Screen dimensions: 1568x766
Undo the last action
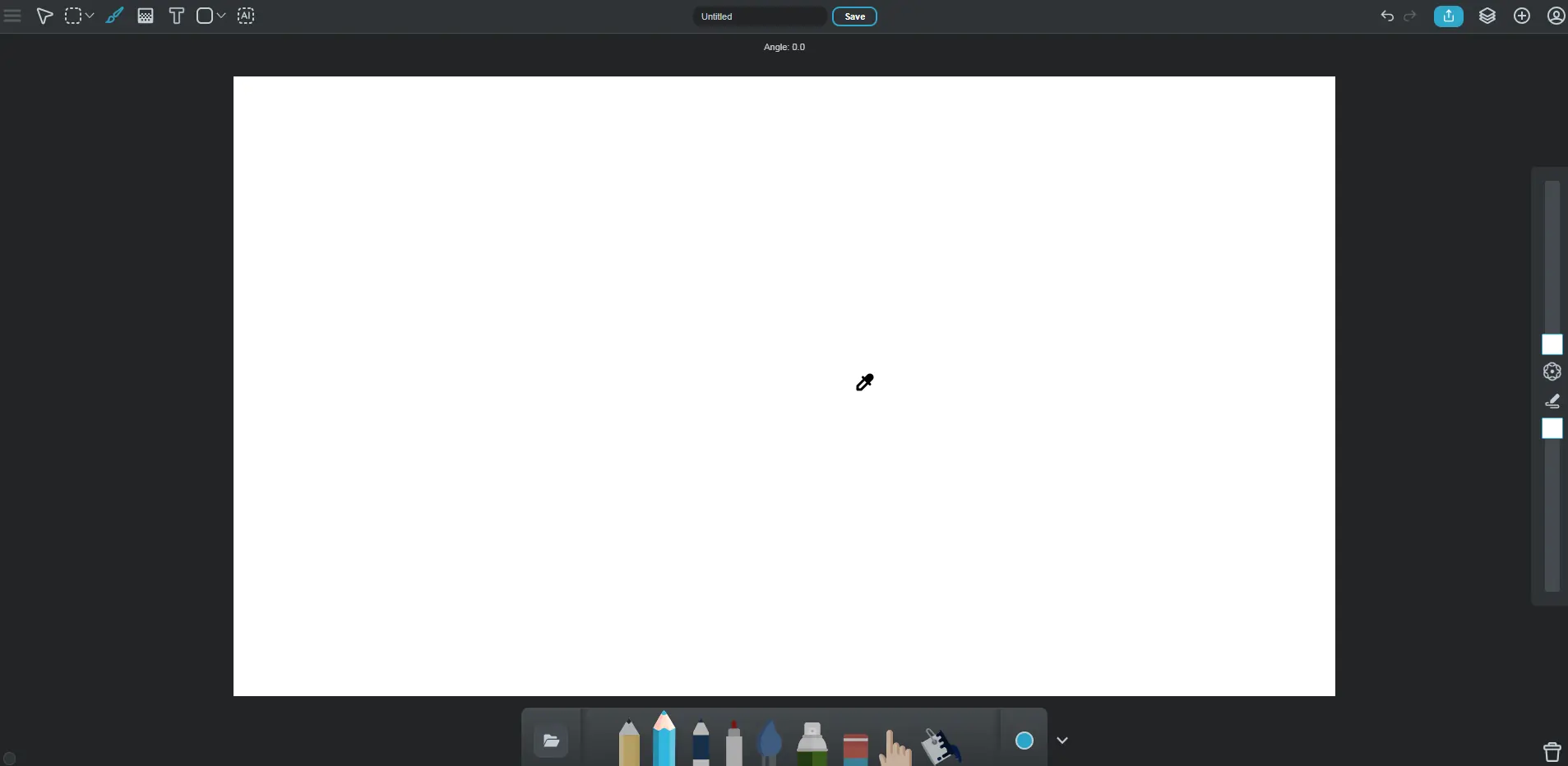(1387, 16)
